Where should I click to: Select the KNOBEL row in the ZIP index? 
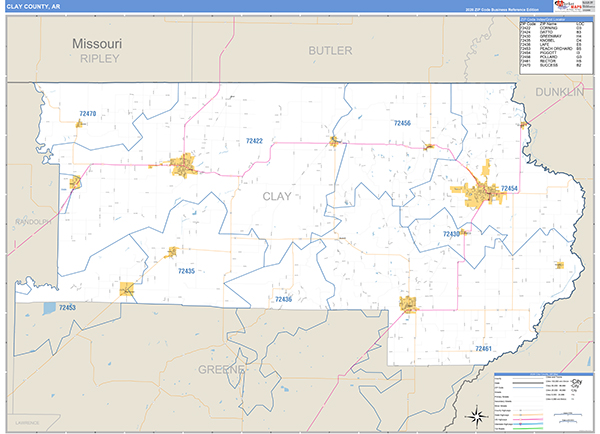[x=551, y=41]
